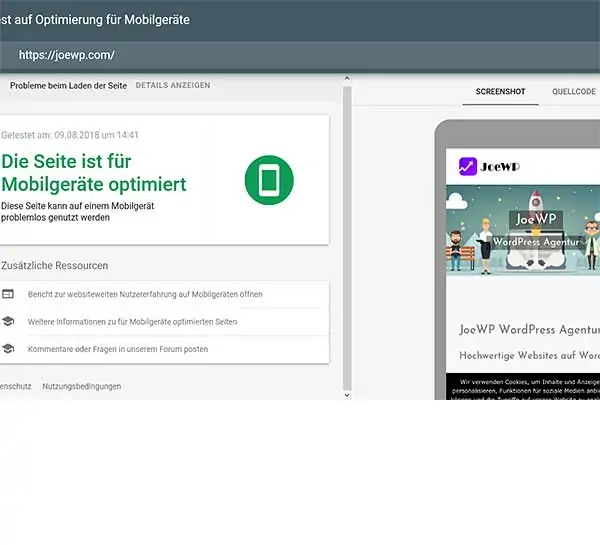Click the JoeWP hero banner image in preview
The image size is (600, 545).
[x=523, y=230]
